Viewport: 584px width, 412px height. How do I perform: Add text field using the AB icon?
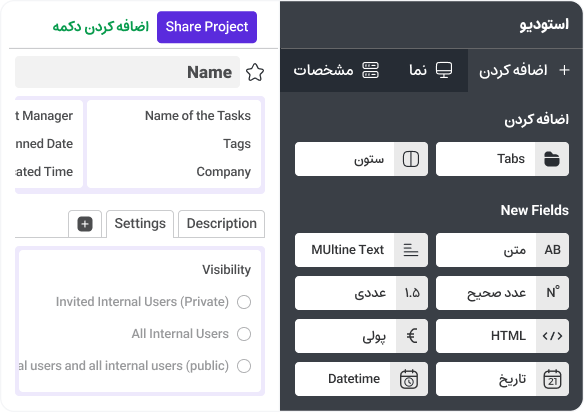click(x=552, y=250)
